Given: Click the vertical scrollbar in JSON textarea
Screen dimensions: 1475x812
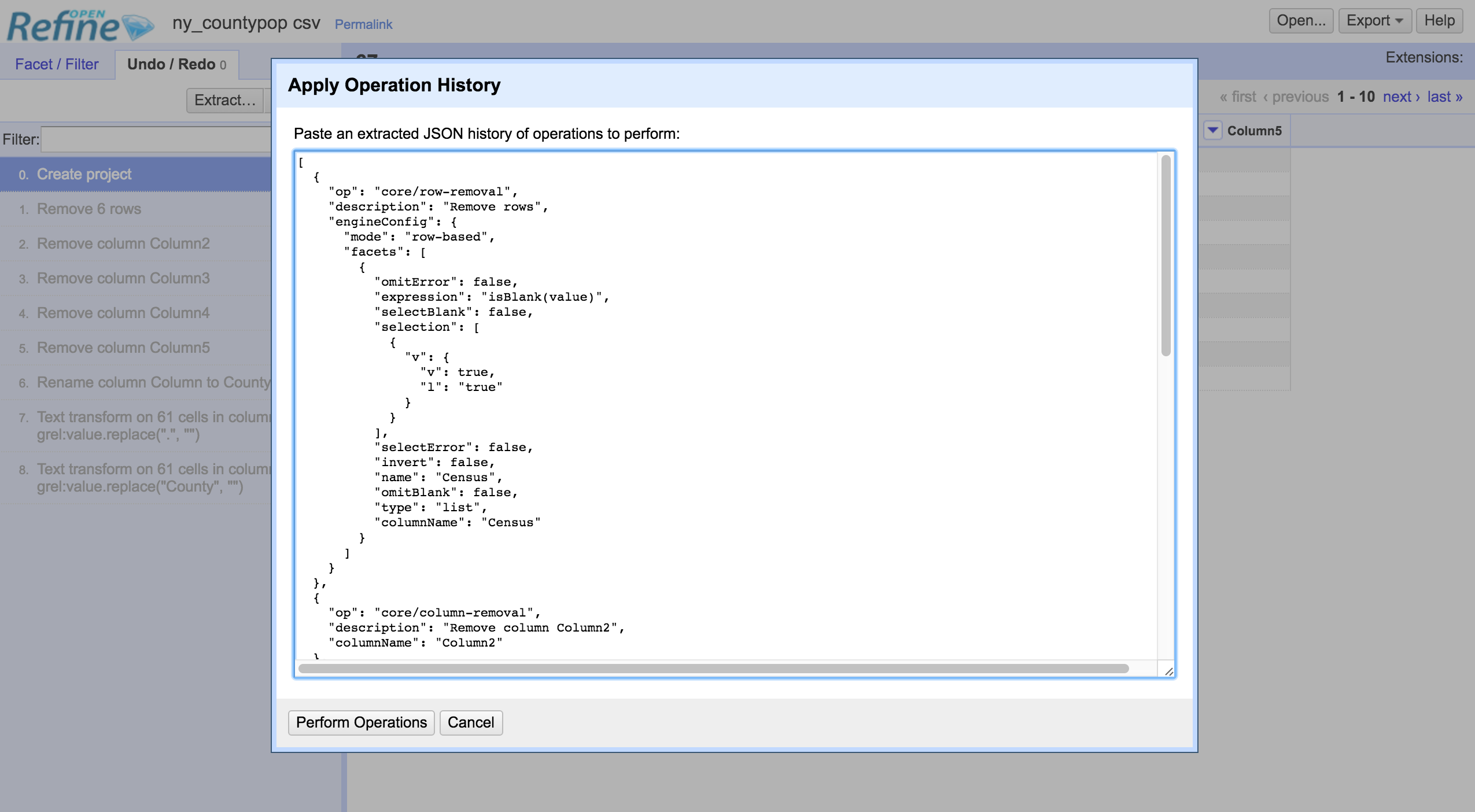Looking at the screenshot, I should [1166, 254].
